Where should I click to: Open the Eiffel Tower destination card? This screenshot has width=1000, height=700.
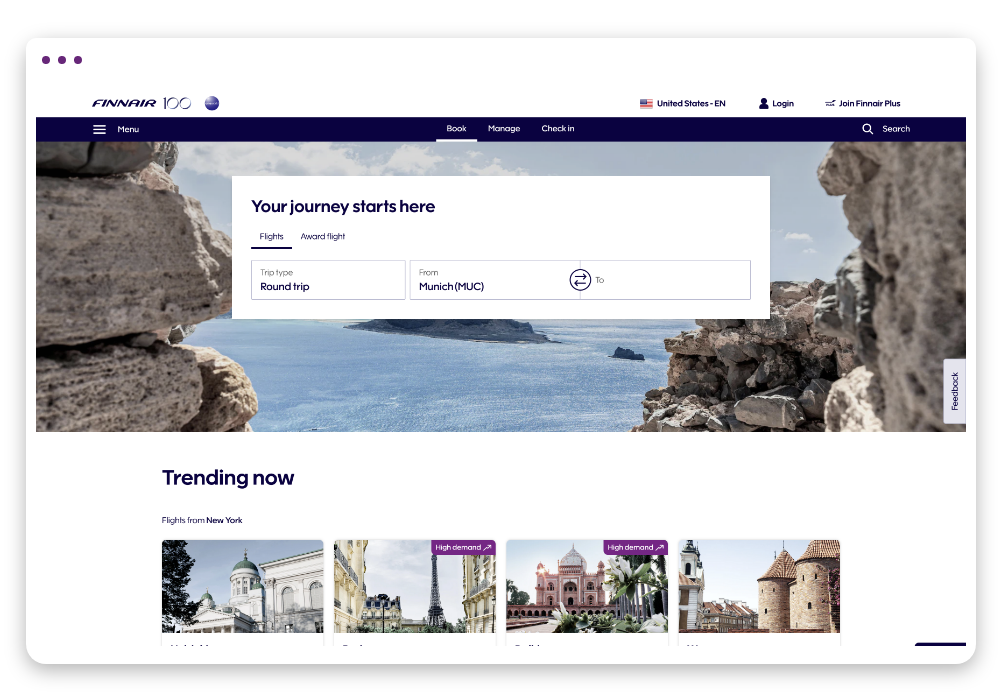[415, 592]
